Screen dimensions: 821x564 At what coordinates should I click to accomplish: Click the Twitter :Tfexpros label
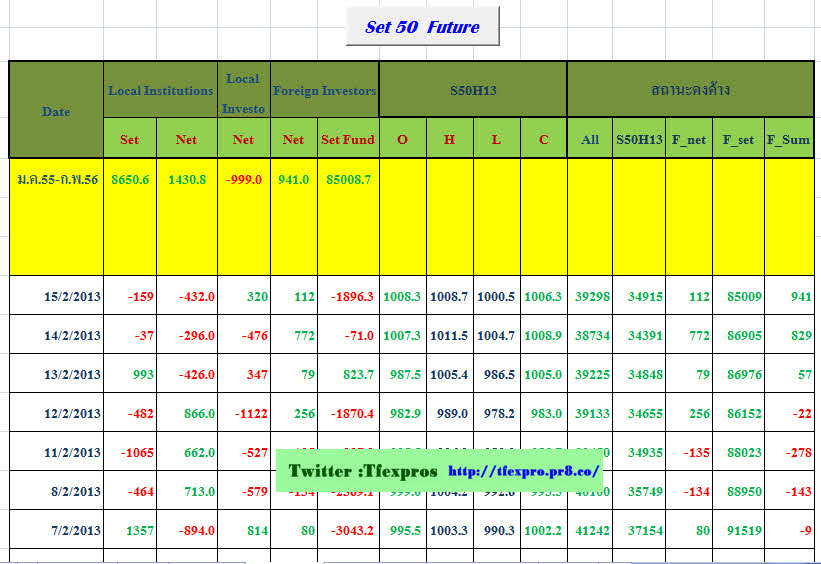(362, 470)
